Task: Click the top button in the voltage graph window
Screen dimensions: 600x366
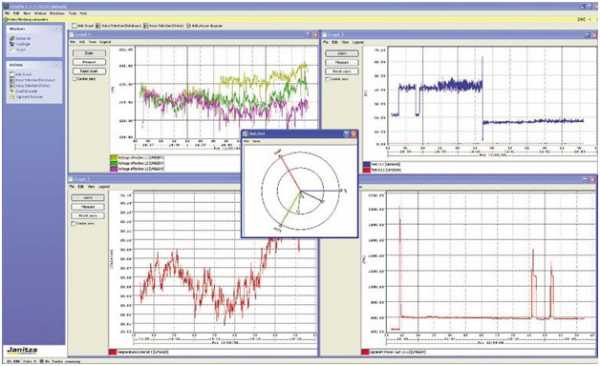Action: (89, 53)
